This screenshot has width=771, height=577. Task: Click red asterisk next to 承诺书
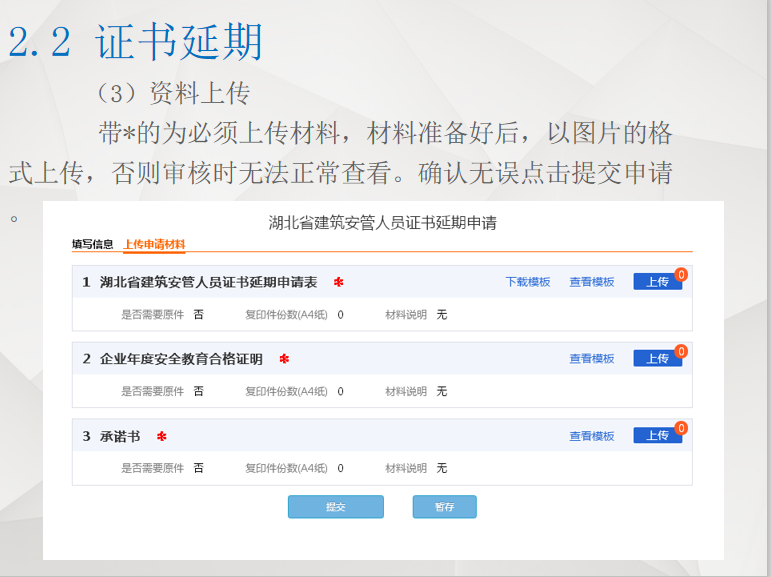click(x=162, y=436)
